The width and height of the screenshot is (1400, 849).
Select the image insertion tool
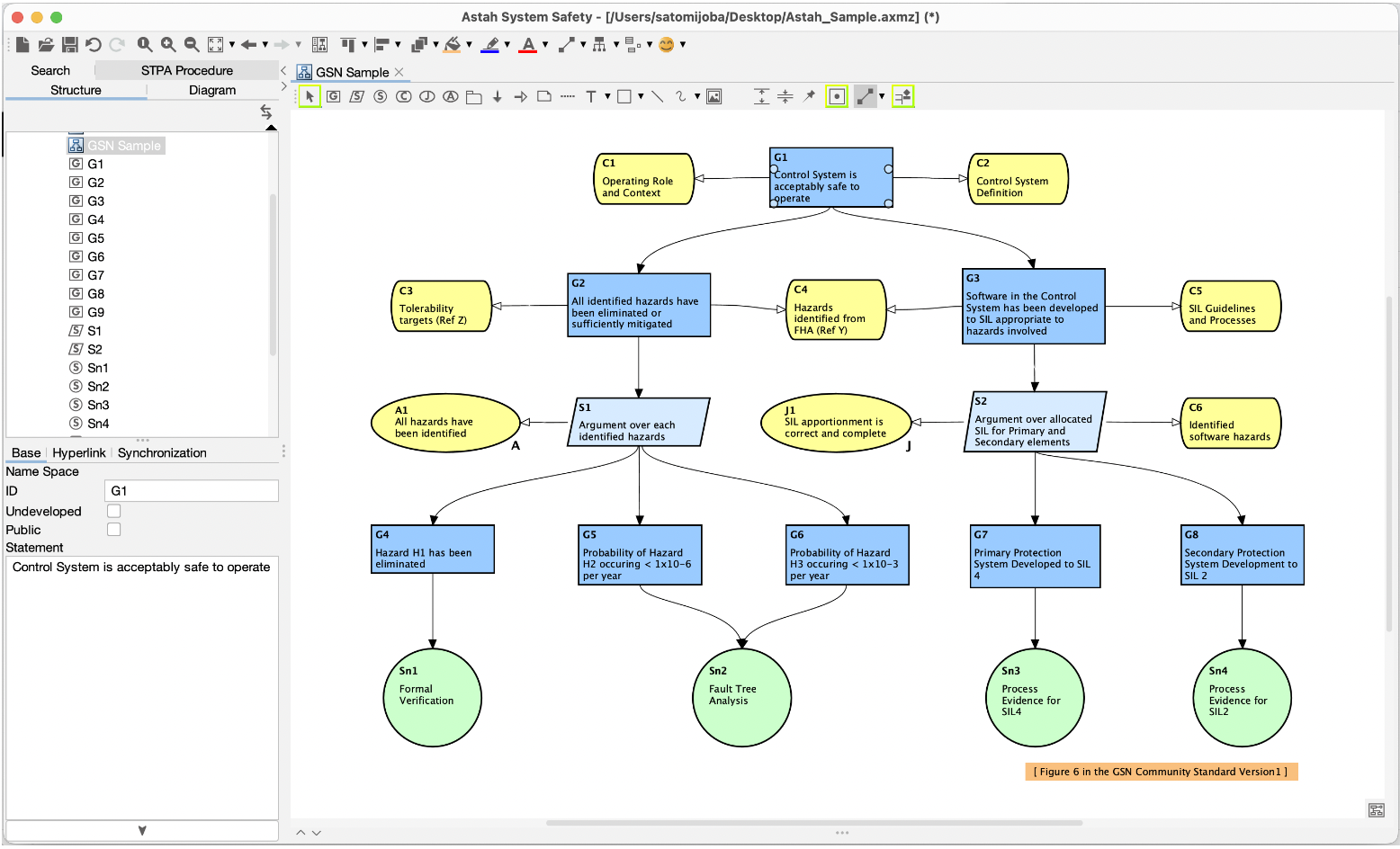click(712, 95)
